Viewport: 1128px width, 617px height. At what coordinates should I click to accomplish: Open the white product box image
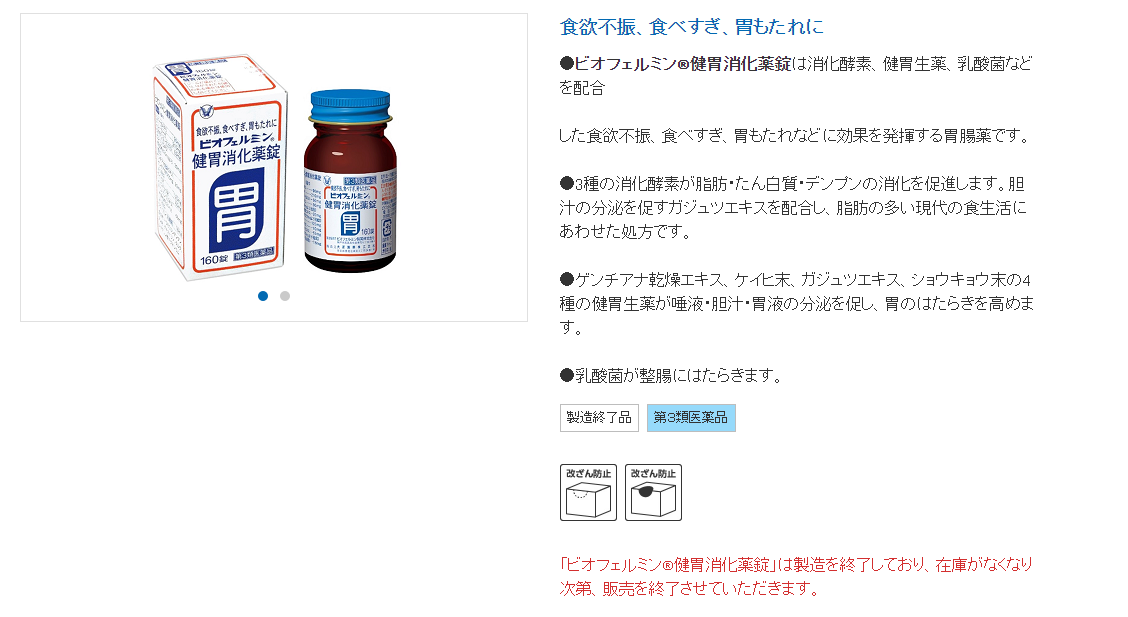click(x=221, y=167)
